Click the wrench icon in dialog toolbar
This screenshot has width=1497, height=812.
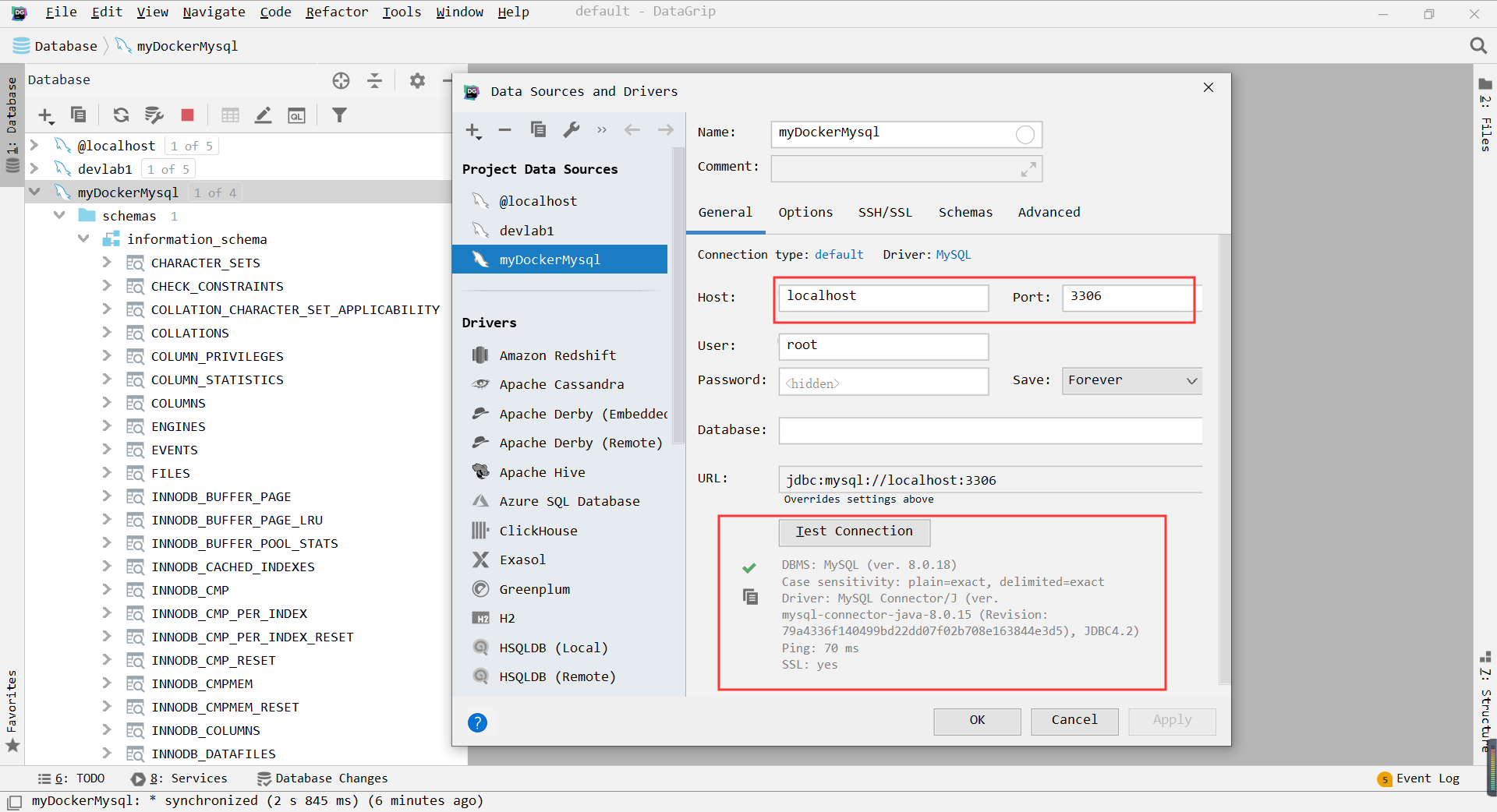point(572,129)
